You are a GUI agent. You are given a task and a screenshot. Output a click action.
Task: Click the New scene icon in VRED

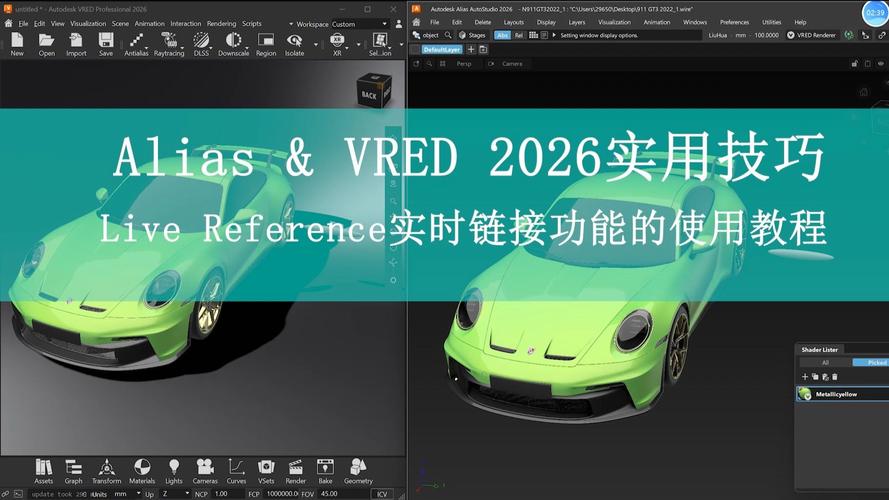pos(17,44)
